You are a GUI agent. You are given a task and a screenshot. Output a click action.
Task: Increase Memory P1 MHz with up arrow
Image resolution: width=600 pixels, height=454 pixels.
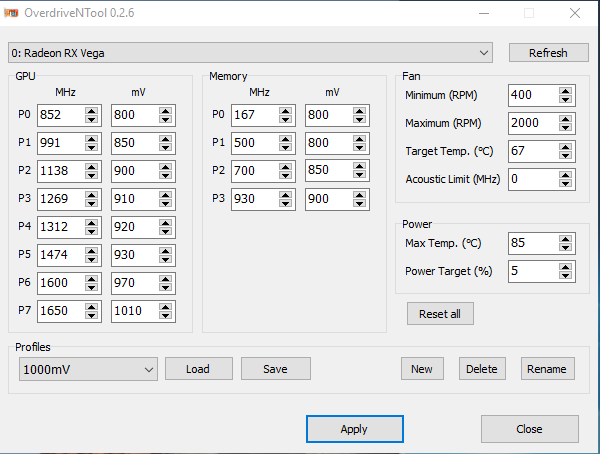285,139
